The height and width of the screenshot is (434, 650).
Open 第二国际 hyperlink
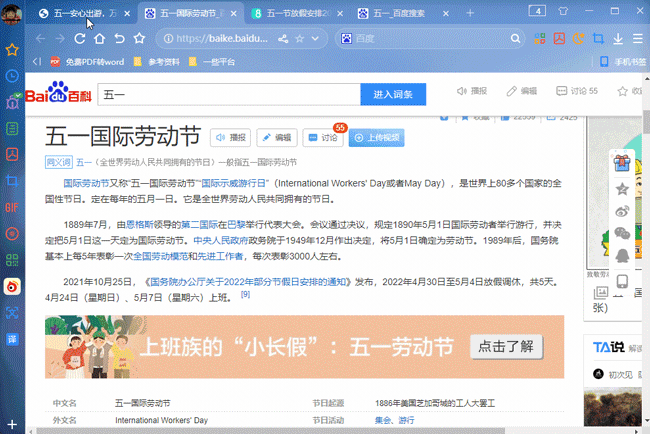[x=199, y=225]
